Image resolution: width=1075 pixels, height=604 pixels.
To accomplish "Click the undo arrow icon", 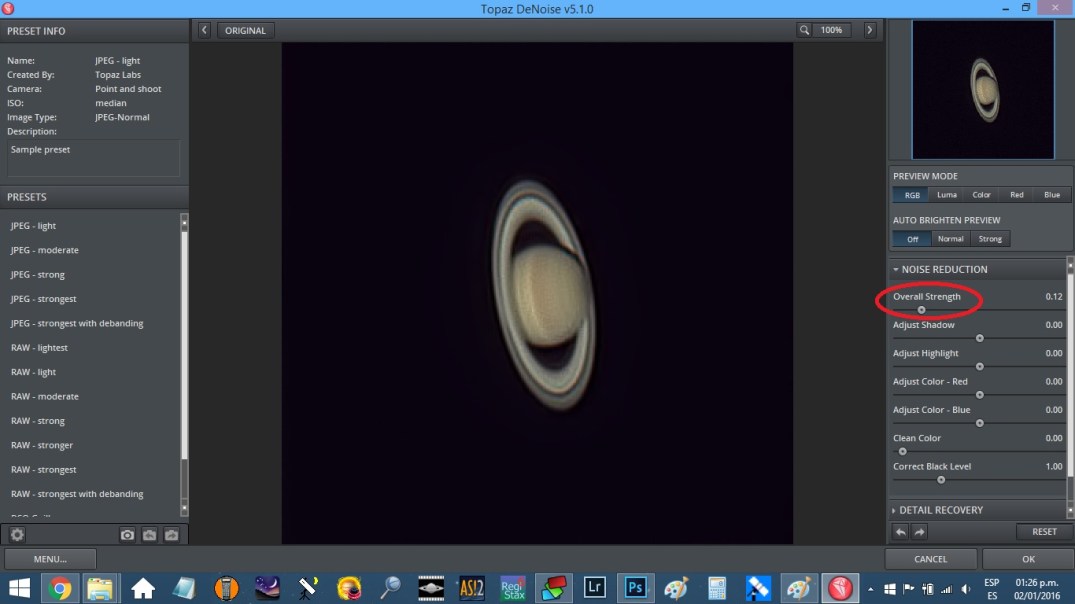I will pyautogui.click(x=901, y=532).
